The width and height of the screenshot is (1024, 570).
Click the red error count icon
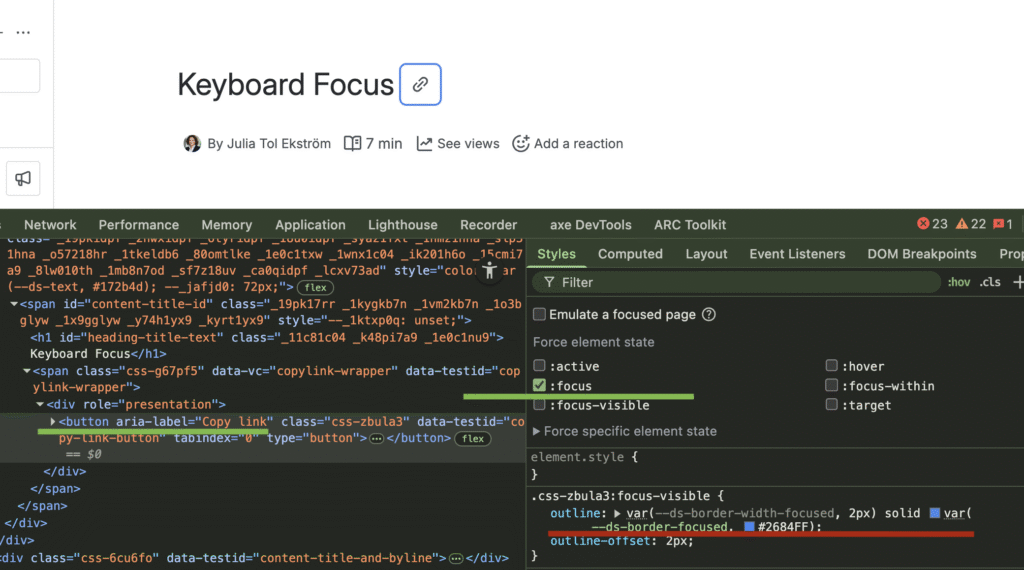tap(924, 225)
